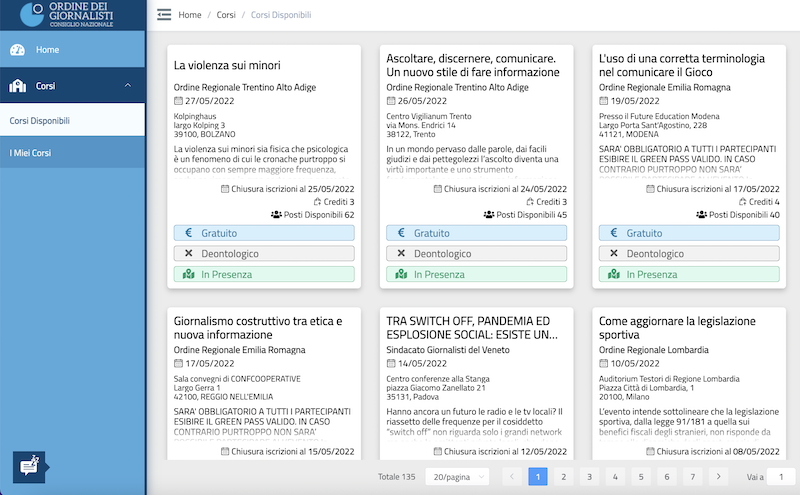Go to next page with right arrow

[x=718, y=477]
